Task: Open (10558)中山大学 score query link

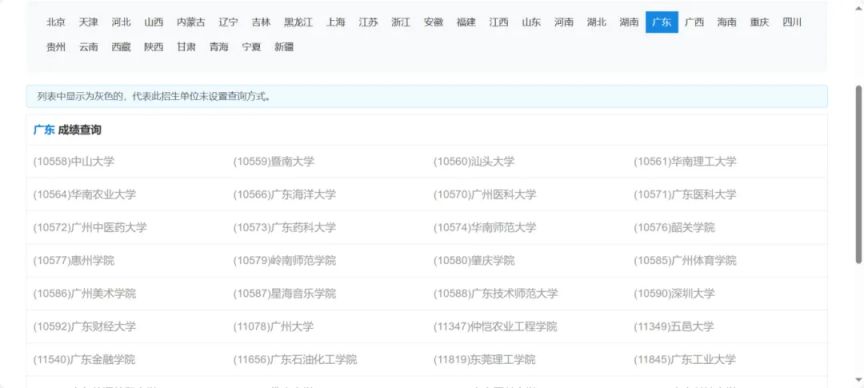Action: click(x=74, y=161)
